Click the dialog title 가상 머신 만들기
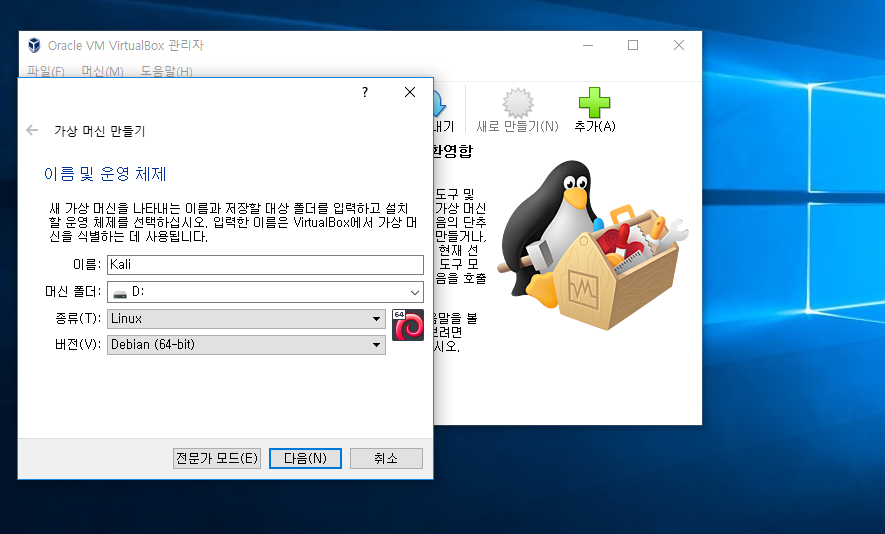 point(100,131)
